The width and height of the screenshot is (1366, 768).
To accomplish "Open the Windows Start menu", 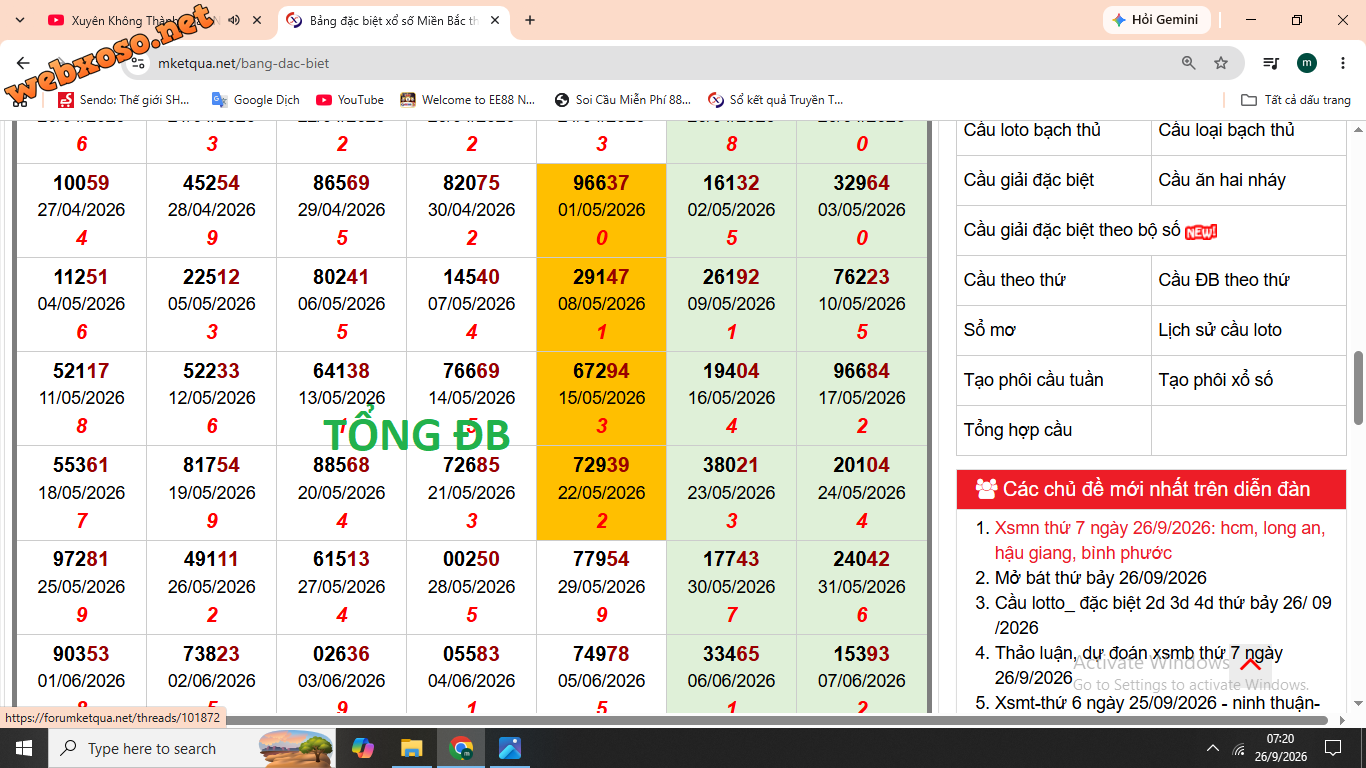I will pyautogui.click(x=24, y=748).
